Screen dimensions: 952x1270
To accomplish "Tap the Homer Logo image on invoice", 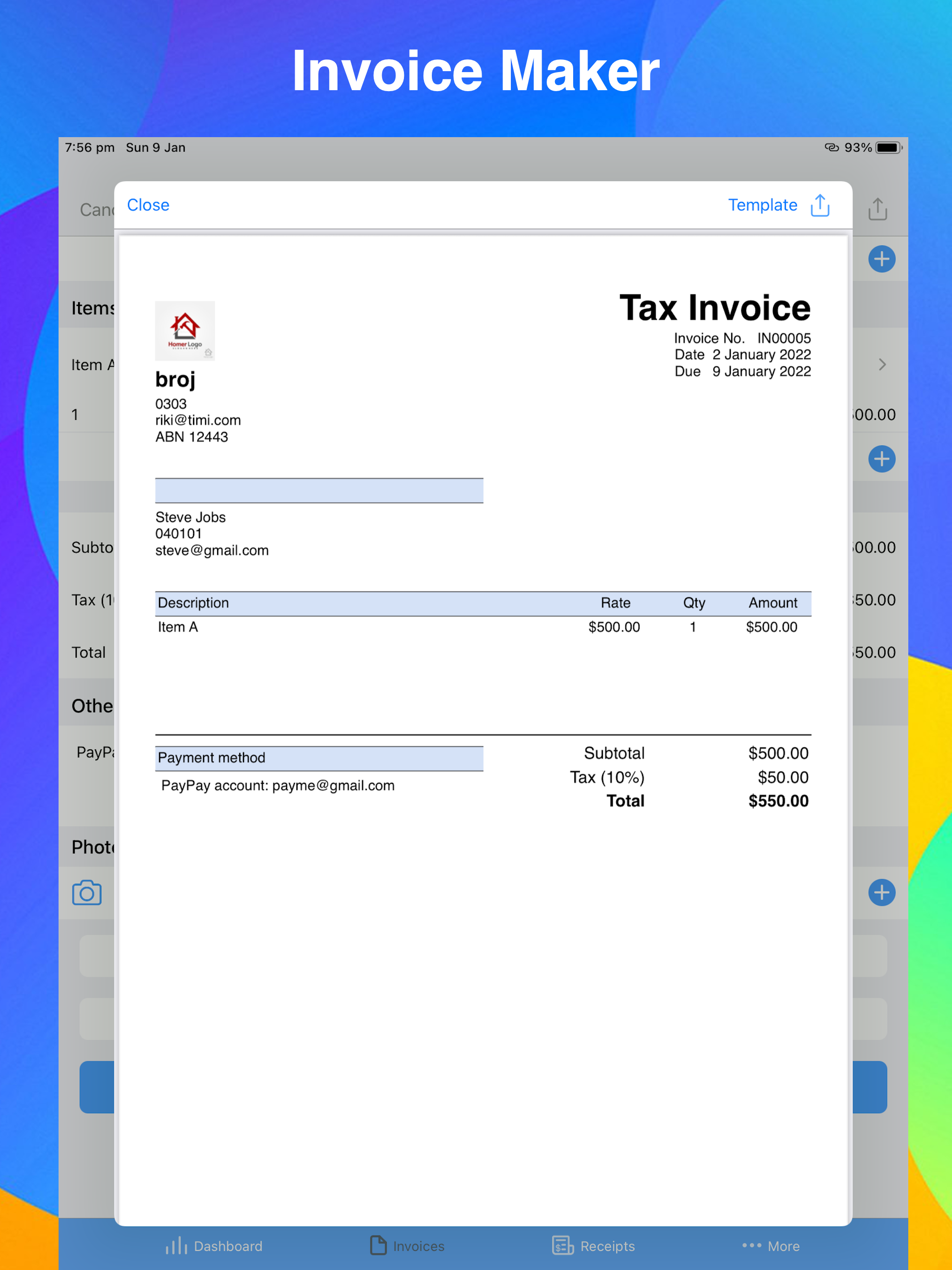I will [x=185, y=331].
